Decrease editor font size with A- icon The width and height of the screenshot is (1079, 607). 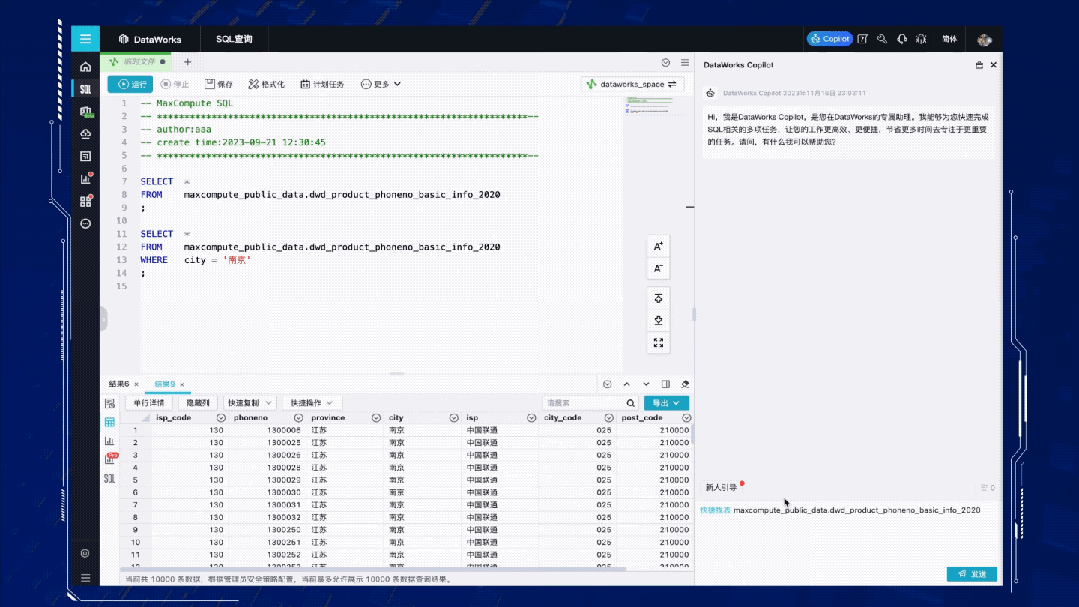pyautogui.click(x=658, y=268)
